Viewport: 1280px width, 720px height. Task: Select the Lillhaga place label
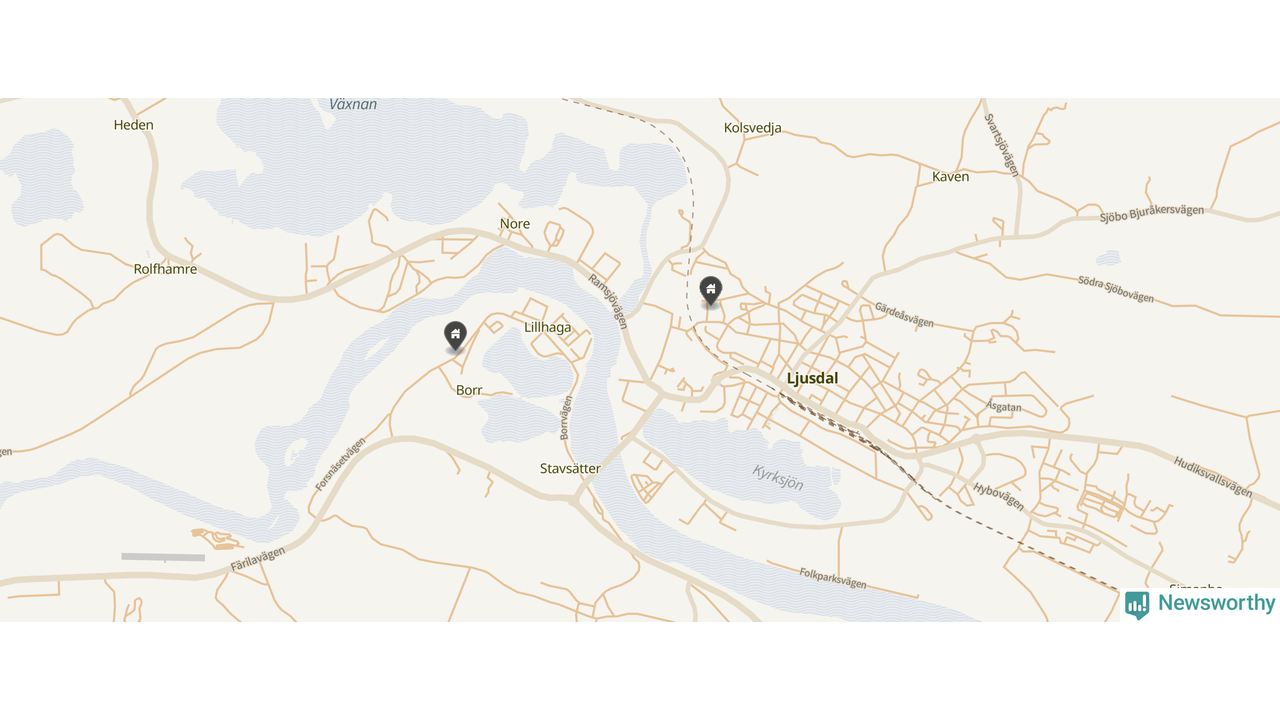tap(548, 327)
